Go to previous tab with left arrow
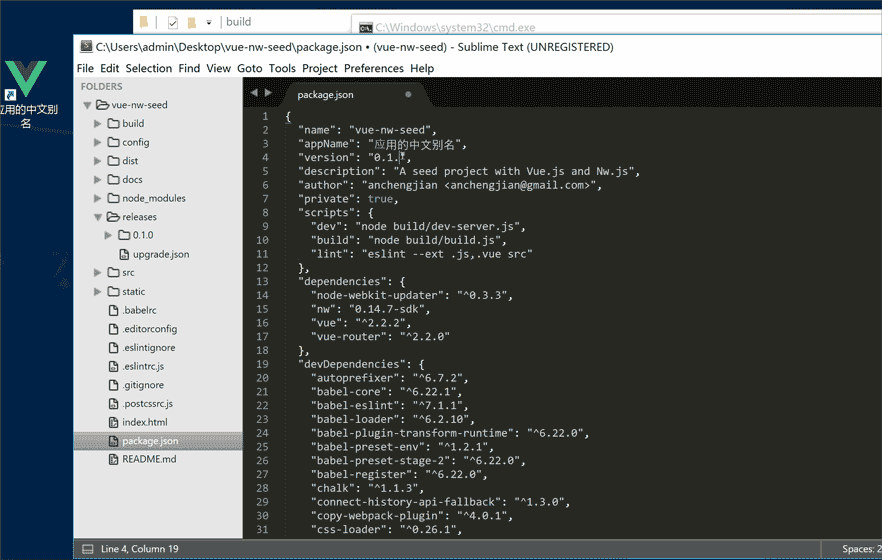This screenshot has width=882, height=560. pyautogui.click(x=254, y=93)
